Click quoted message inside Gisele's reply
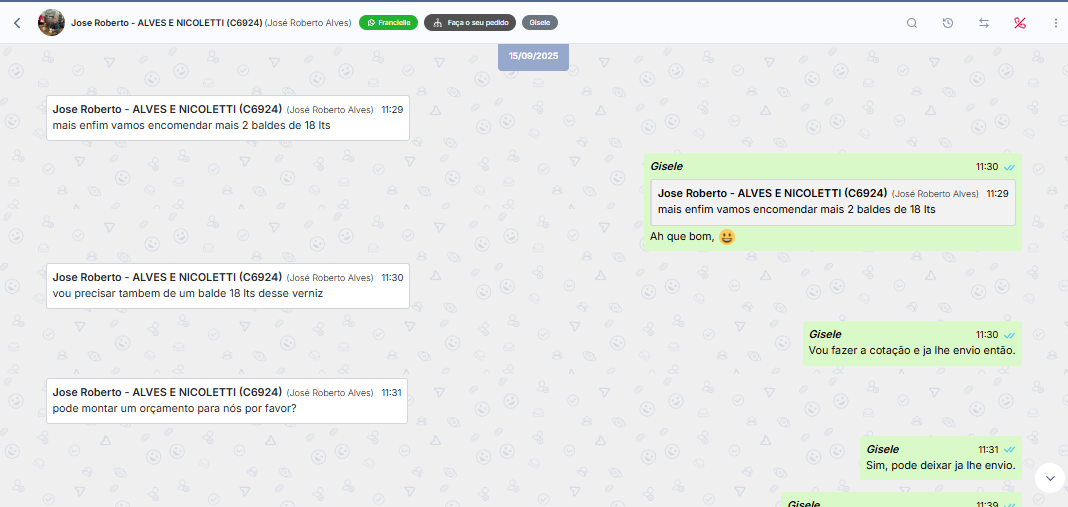 [832, 202]
